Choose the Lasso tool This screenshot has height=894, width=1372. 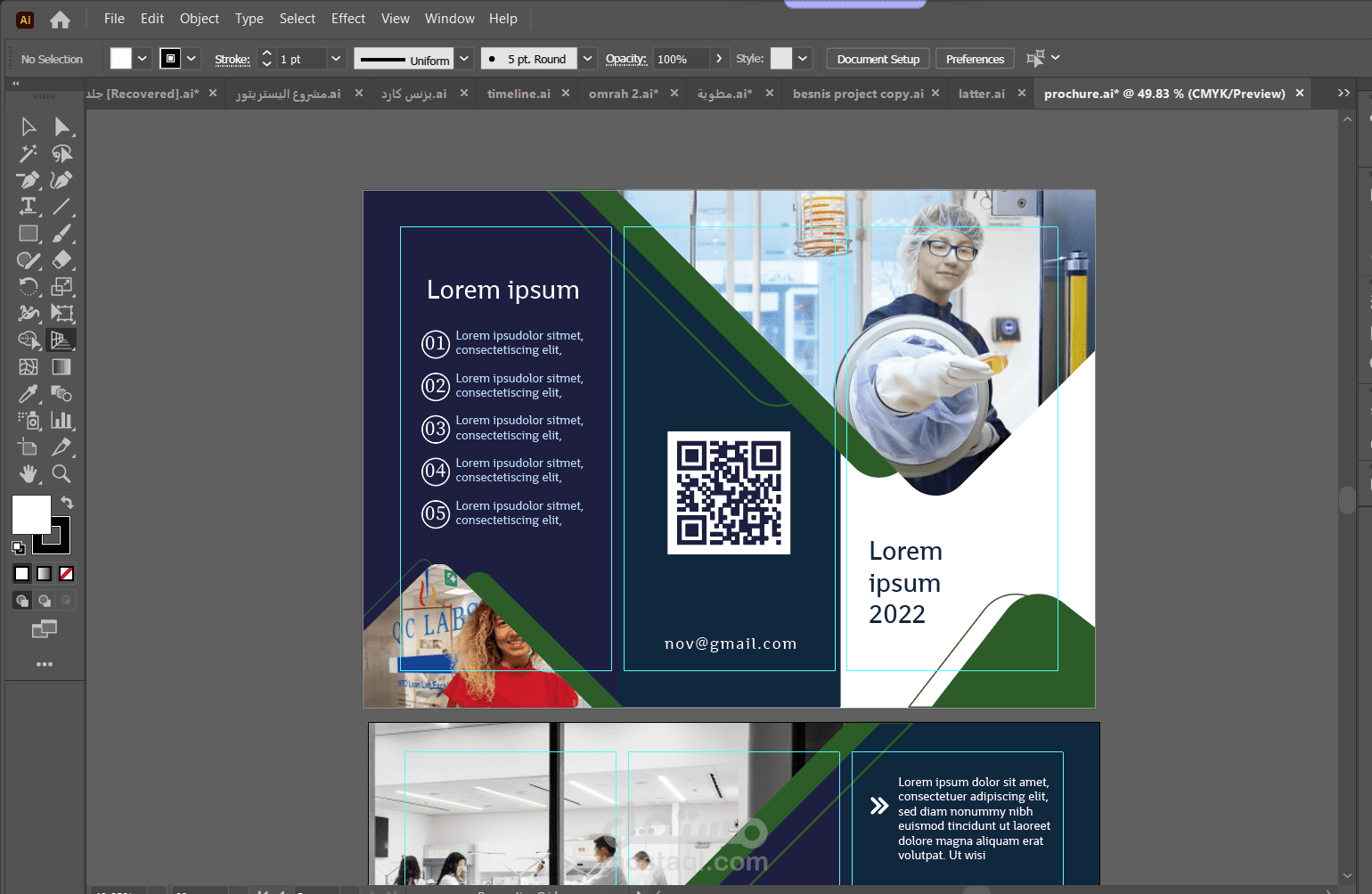coord(61,153)
